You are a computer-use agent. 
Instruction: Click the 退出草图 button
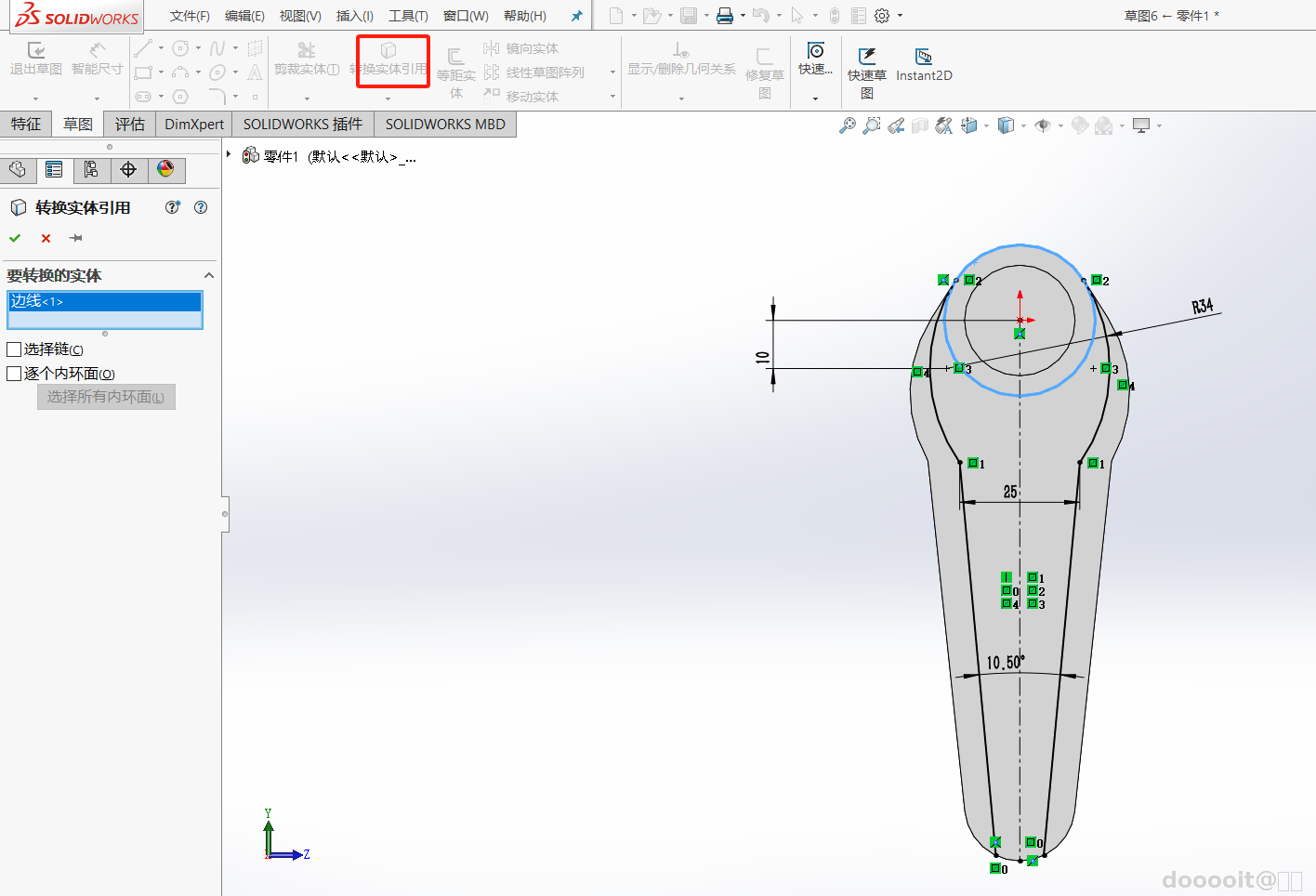35,59
